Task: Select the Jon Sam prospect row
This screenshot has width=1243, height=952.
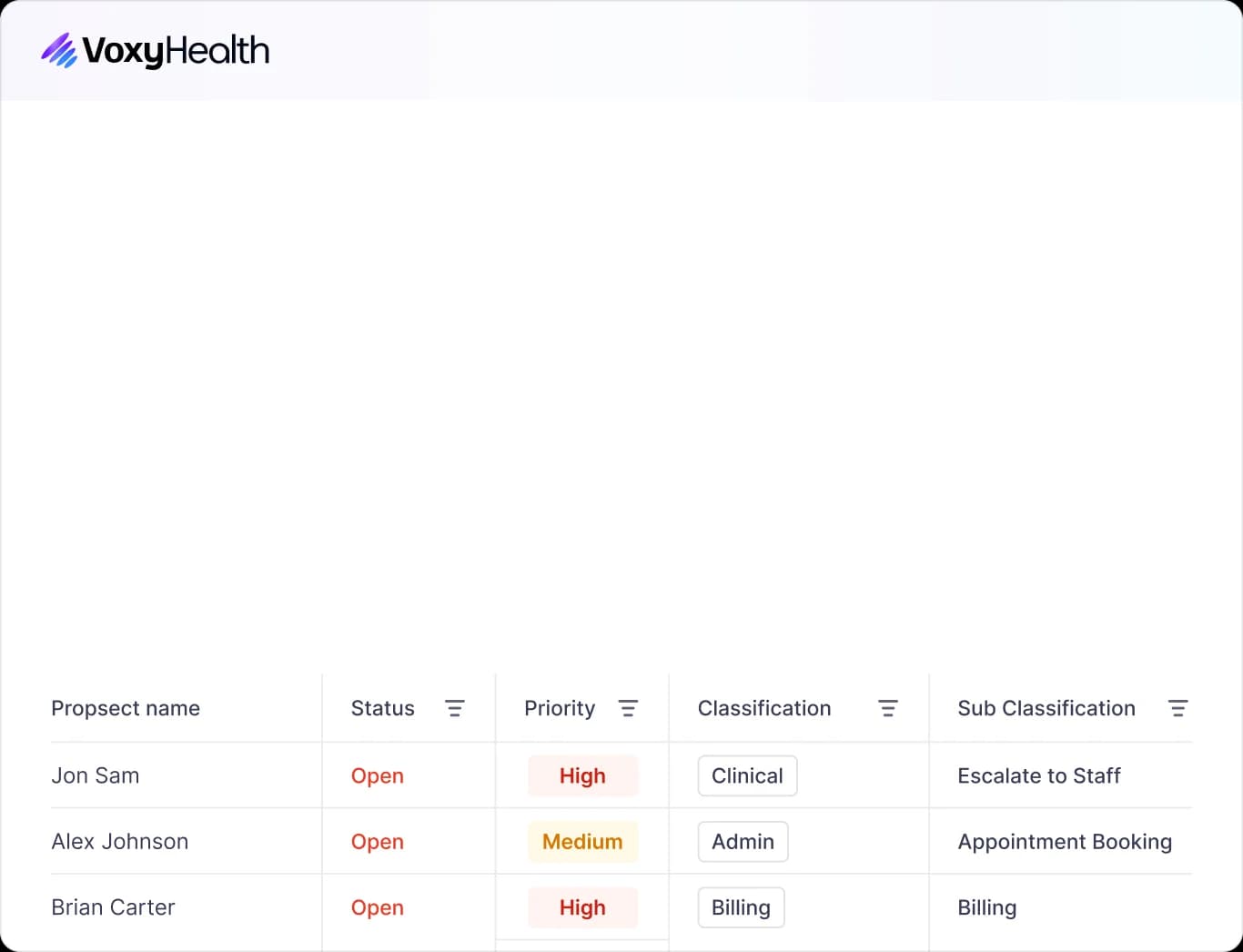Action: tap(96, 775)
